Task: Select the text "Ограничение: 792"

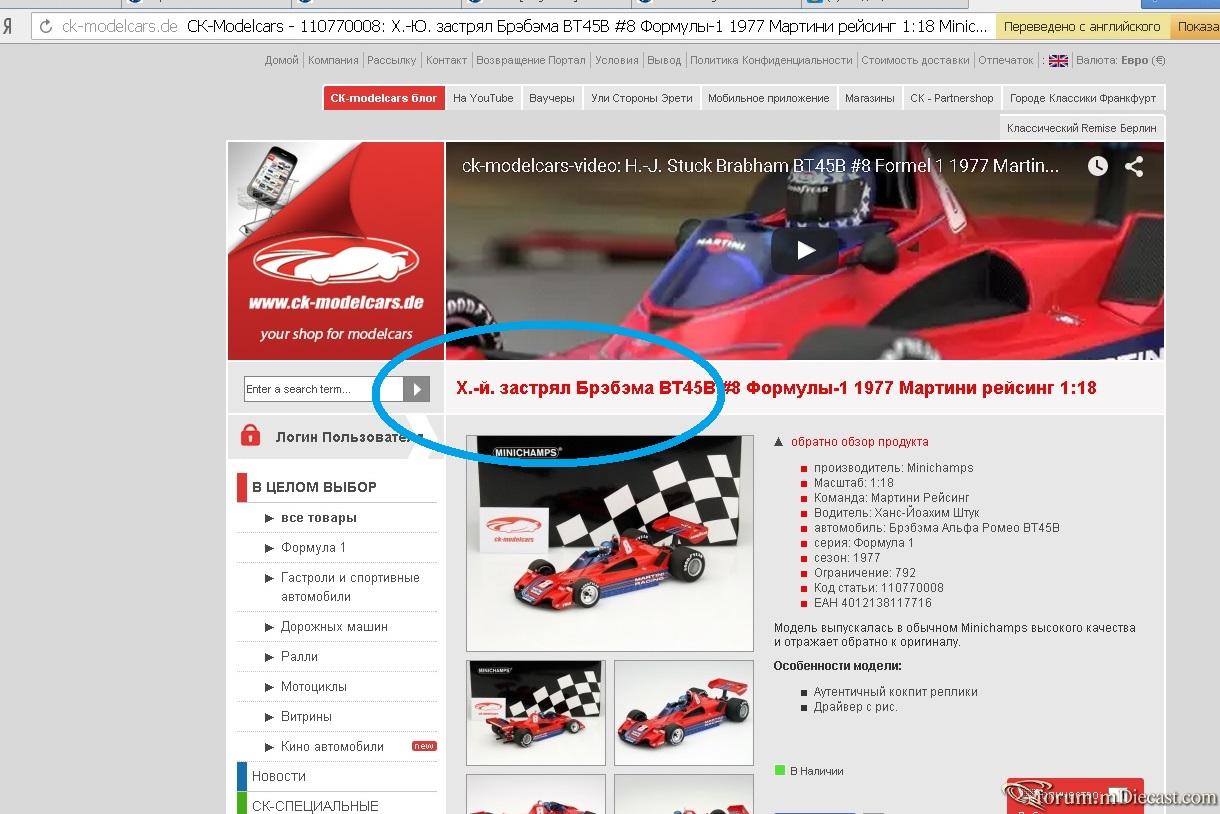Action: click(x=865, y=573)
